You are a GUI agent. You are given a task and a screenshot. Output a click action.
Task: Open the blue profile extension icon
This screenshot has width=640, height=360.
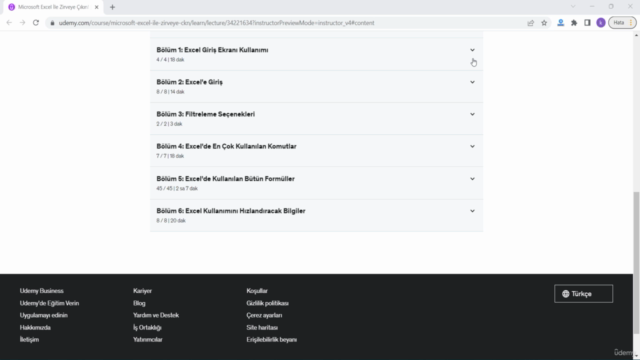point(561,23)
